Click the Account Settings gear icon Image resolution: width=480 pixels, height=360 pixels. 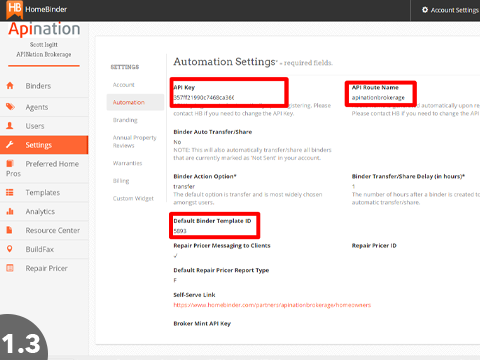[x=425, y=10]
